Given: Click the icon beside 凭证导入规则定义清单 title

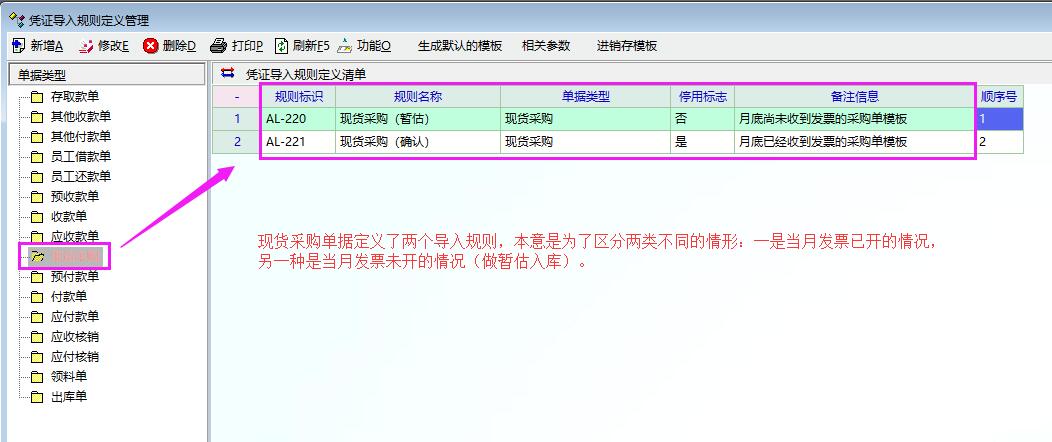Looking at the screenshot, I should pos(228,73).
